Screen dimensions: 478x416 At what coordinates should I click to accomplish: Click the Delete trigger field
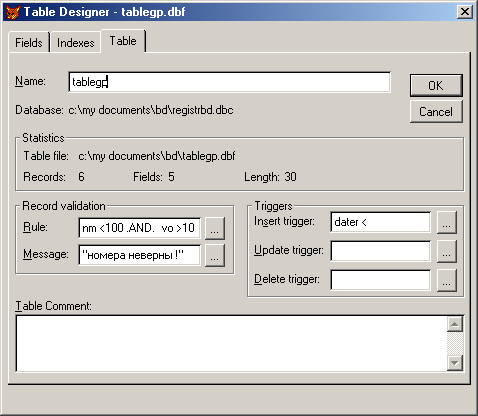[380, 280]
